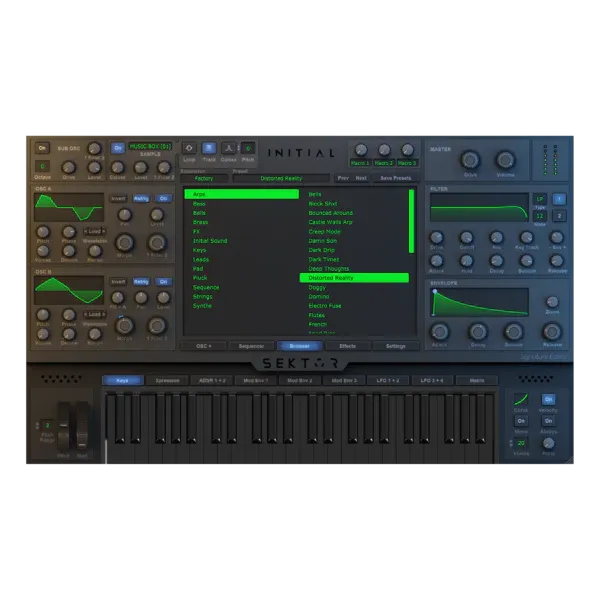Change the Pitch Range stepper value
Image resolution: width=600 pixels, height=600 pixels.
click(47, 426)
